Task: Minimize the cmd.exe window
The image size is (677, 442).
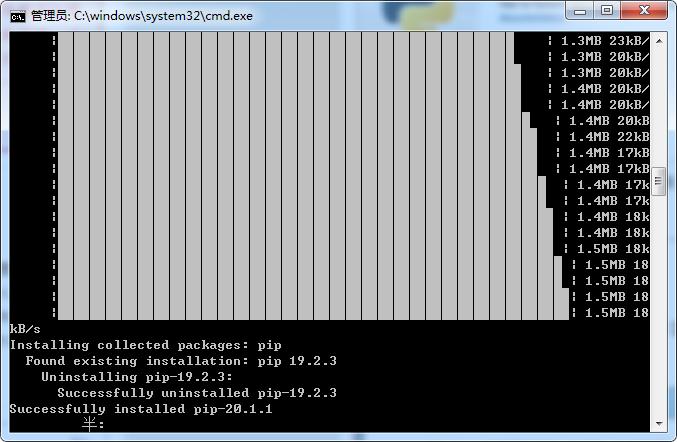Action: pyautogui.click(x=580, y=10)
